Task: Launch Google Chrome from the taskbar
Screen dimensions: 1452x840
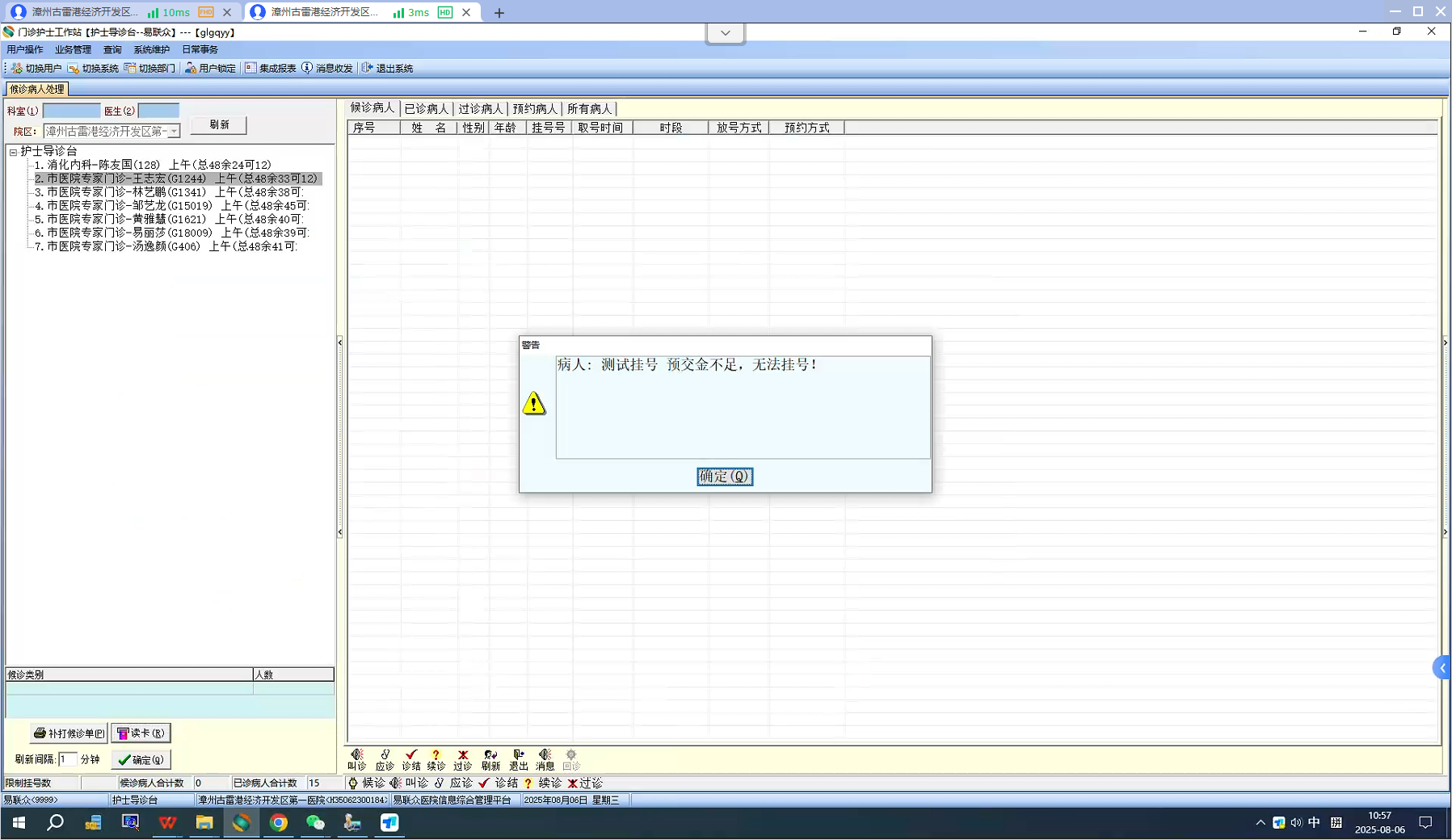Action: (x=279, y=822)
